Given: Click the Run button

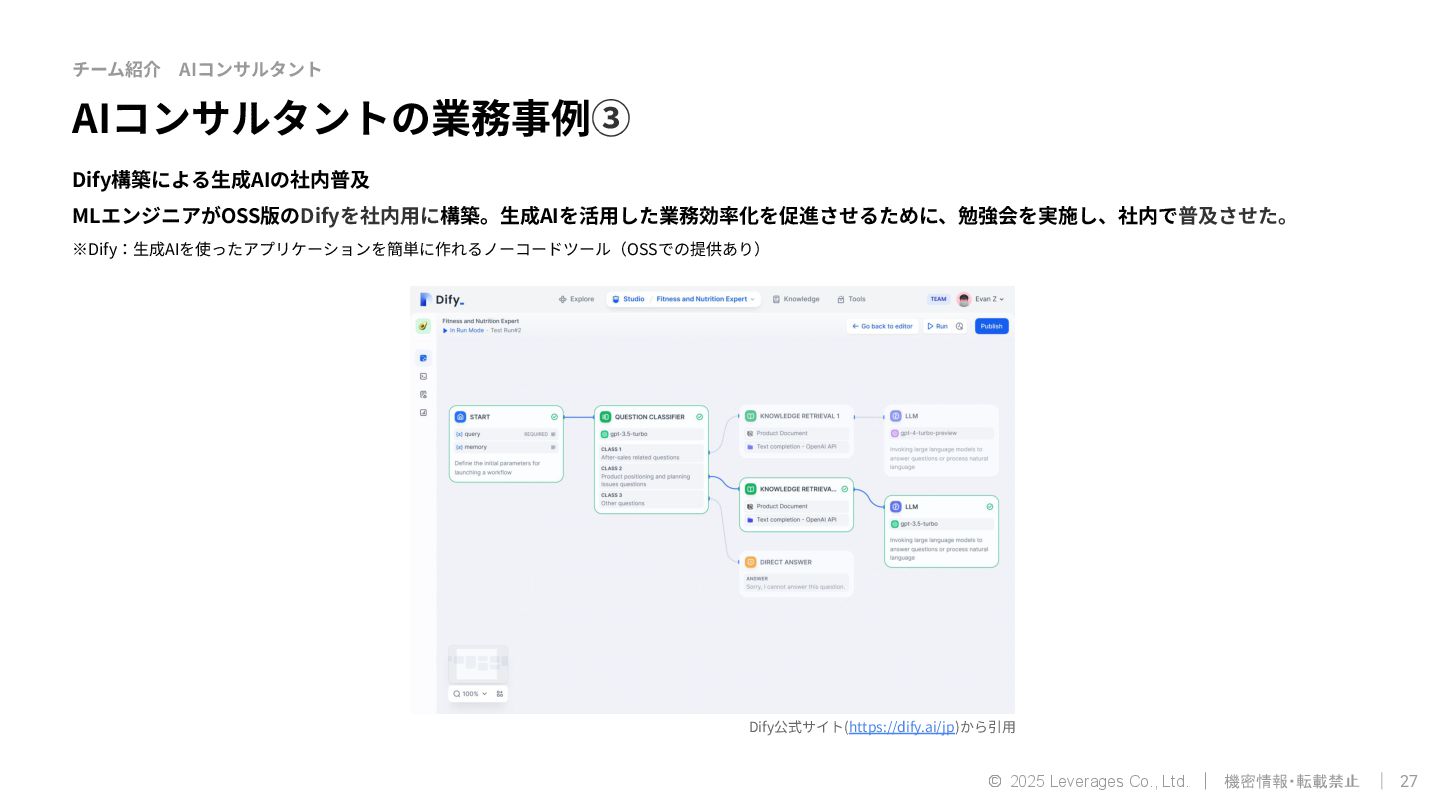Looking at the screenshot, I should point(937,326).
